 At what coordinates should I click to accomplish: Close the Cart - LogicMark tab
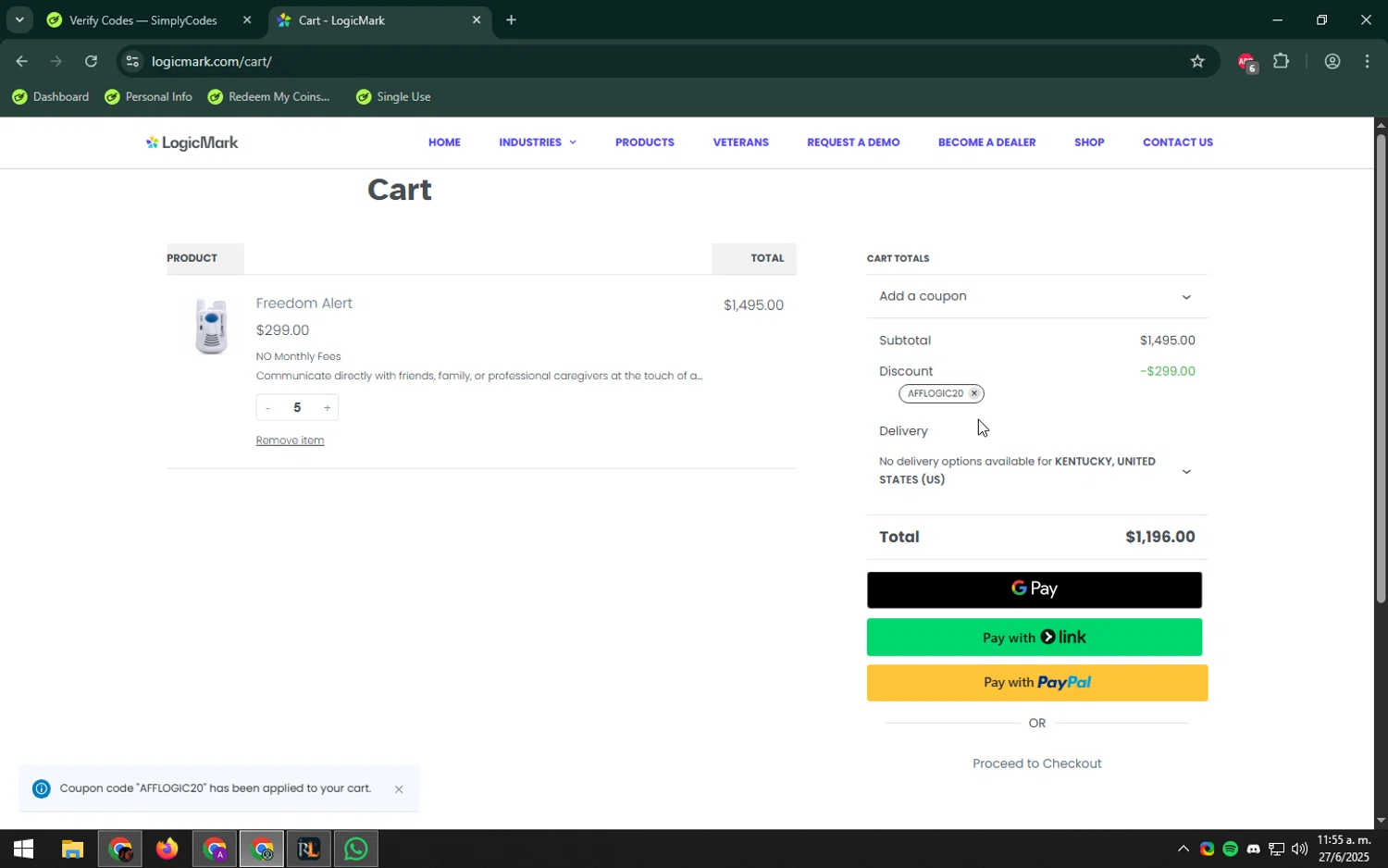pyautogui.click(x=477, y=20)
